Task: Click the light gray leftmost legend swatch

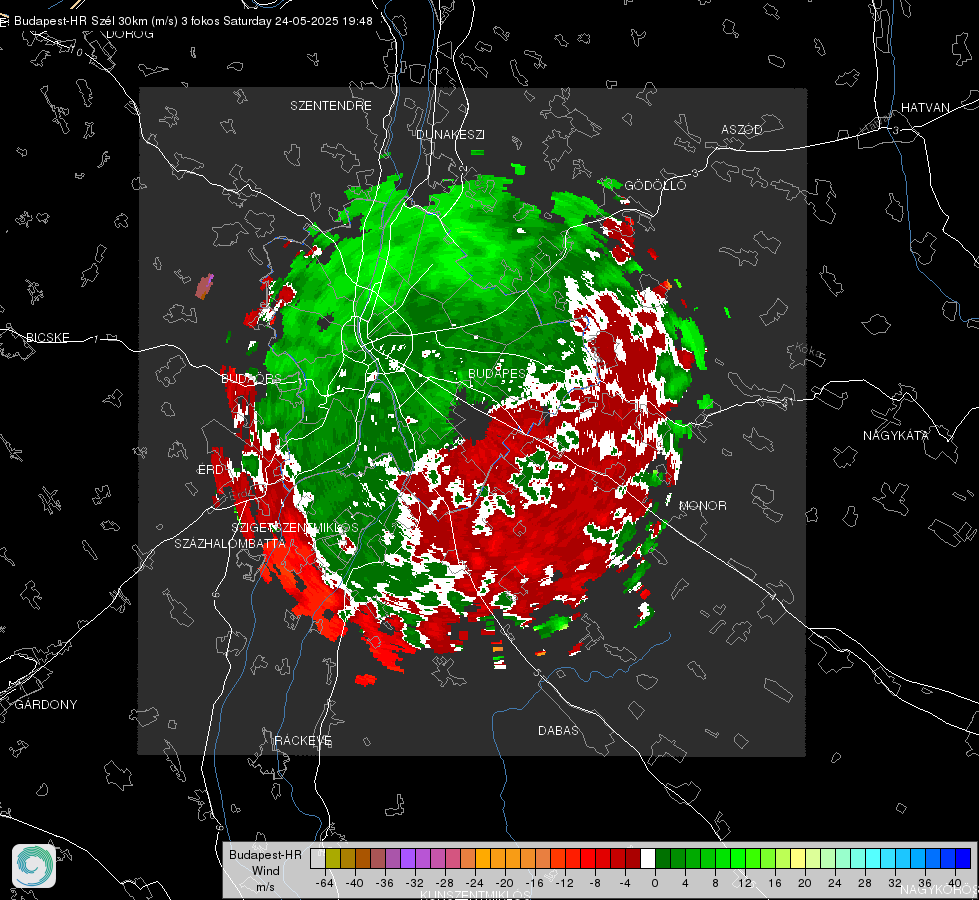Action: pyautogui.click(x=318, y=858)
